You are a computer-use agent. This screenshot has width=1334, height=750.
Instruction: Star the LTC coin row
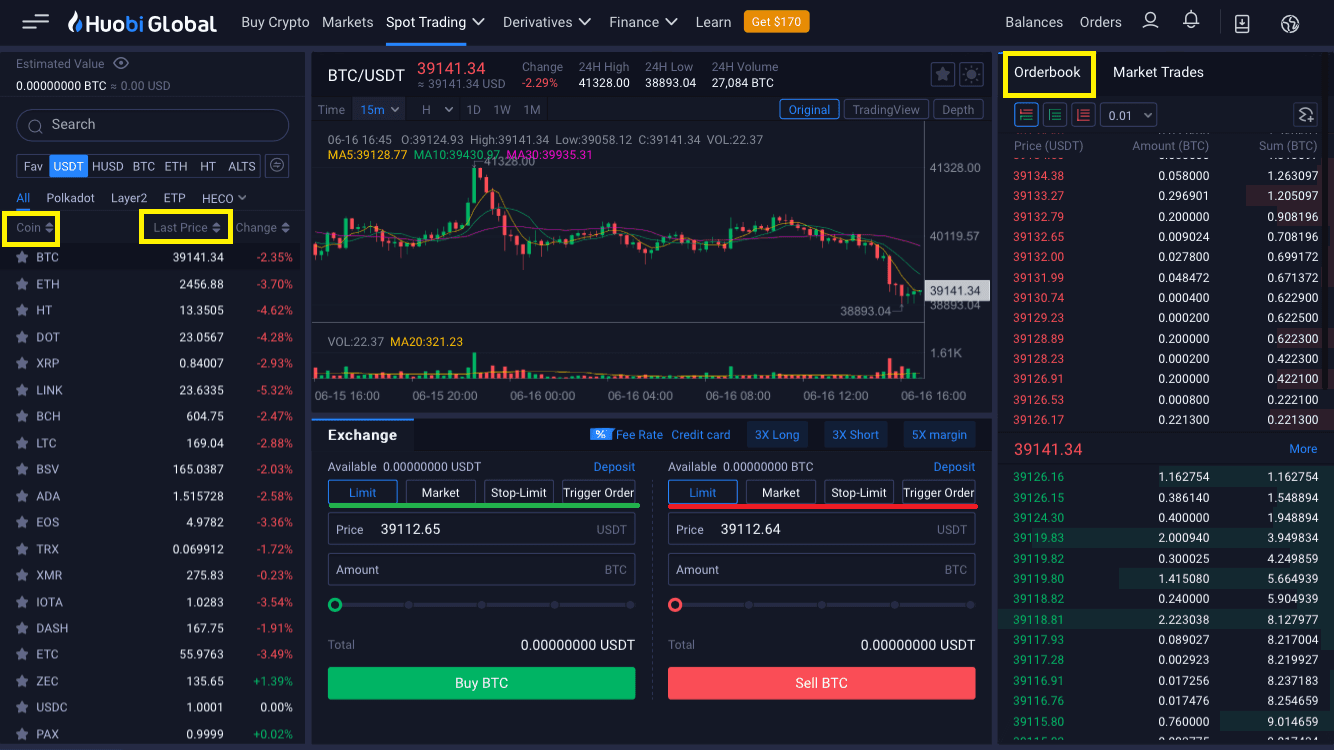[x=22, y=443]
